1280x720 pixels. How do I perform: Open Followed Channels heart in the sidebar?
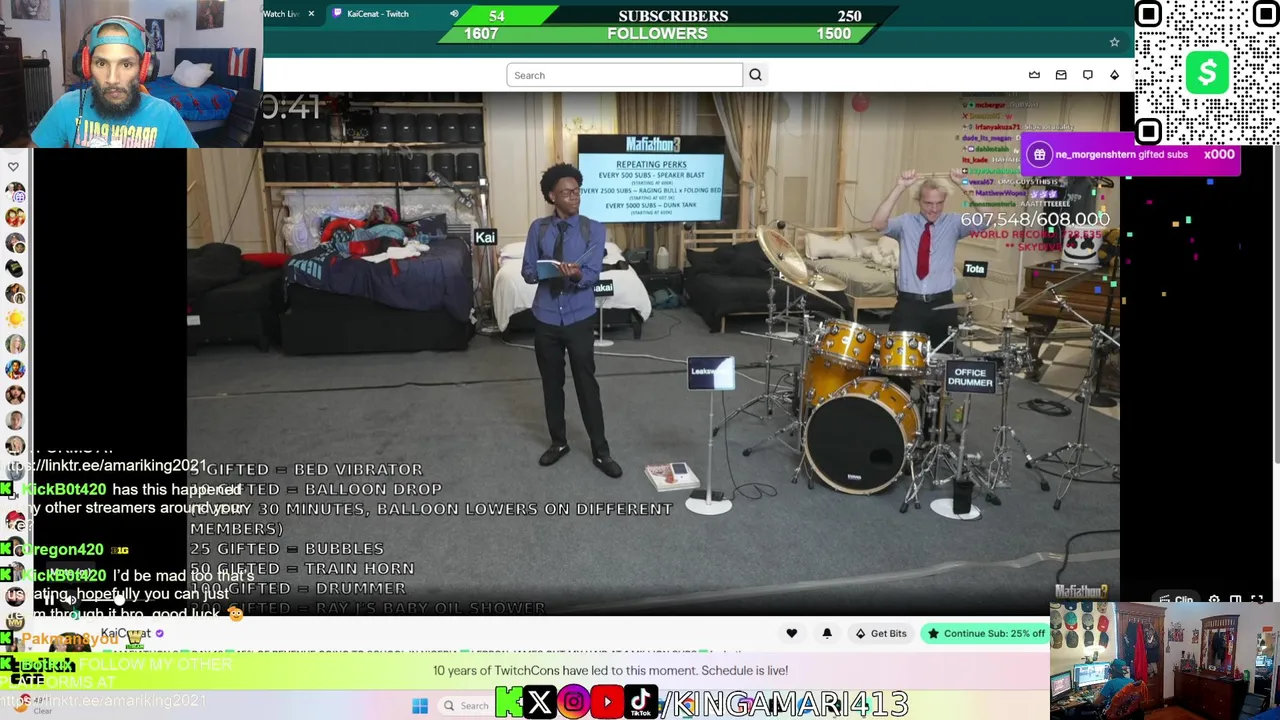tap(13, 167)
